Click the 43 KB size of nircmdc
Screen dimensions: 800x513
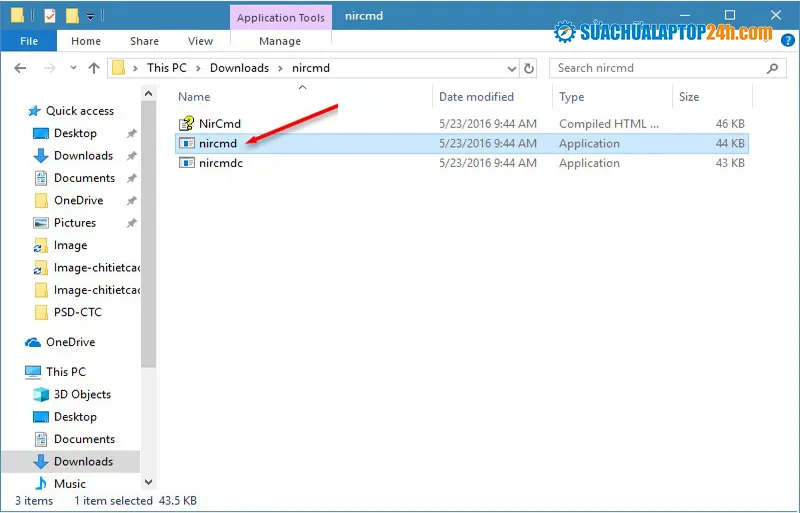[730, 163]
